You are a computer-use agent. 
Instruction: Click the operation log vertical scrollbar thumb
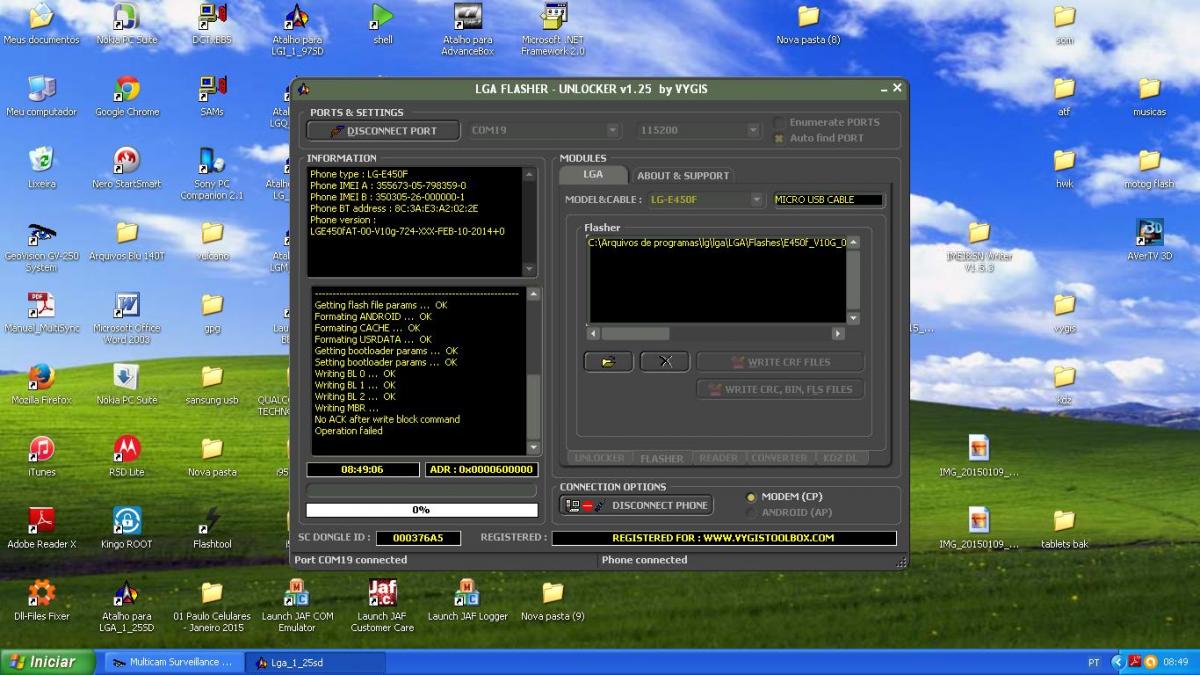533,407
